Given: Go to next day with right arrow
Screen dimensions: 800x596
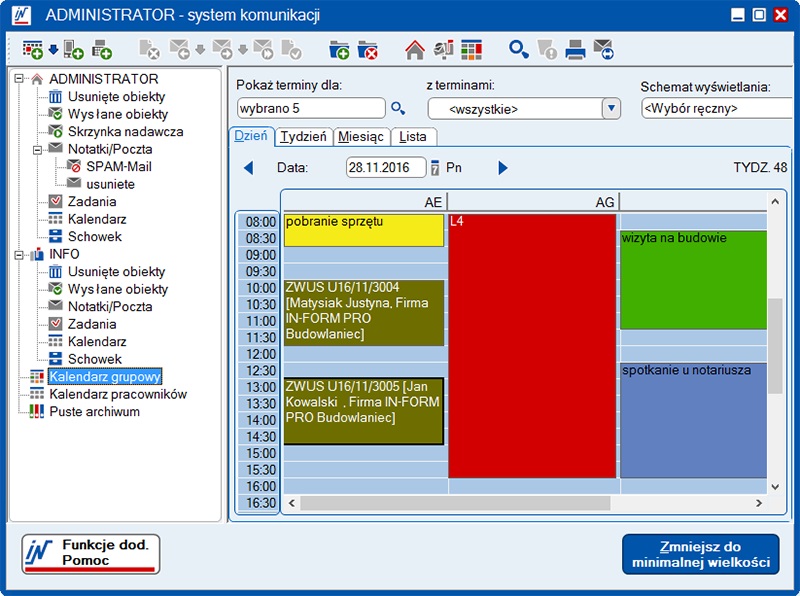Looking at the screenshot, I should [503, 167].
